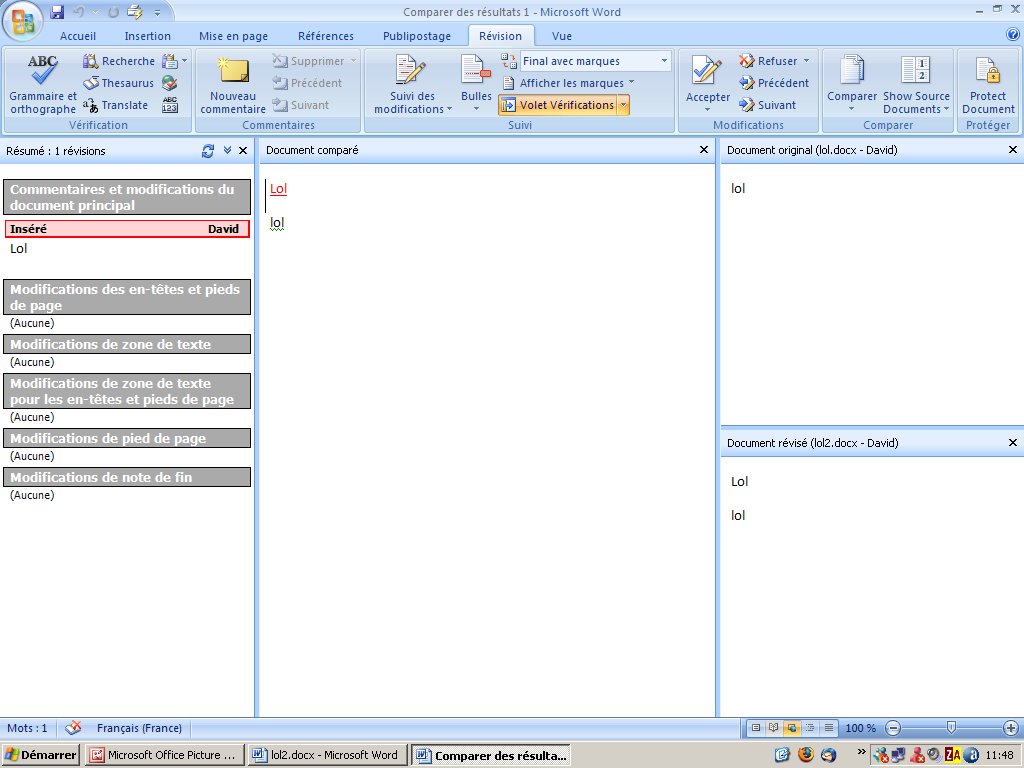
Task: Close the Document original pane
Action: (1013, 150)
